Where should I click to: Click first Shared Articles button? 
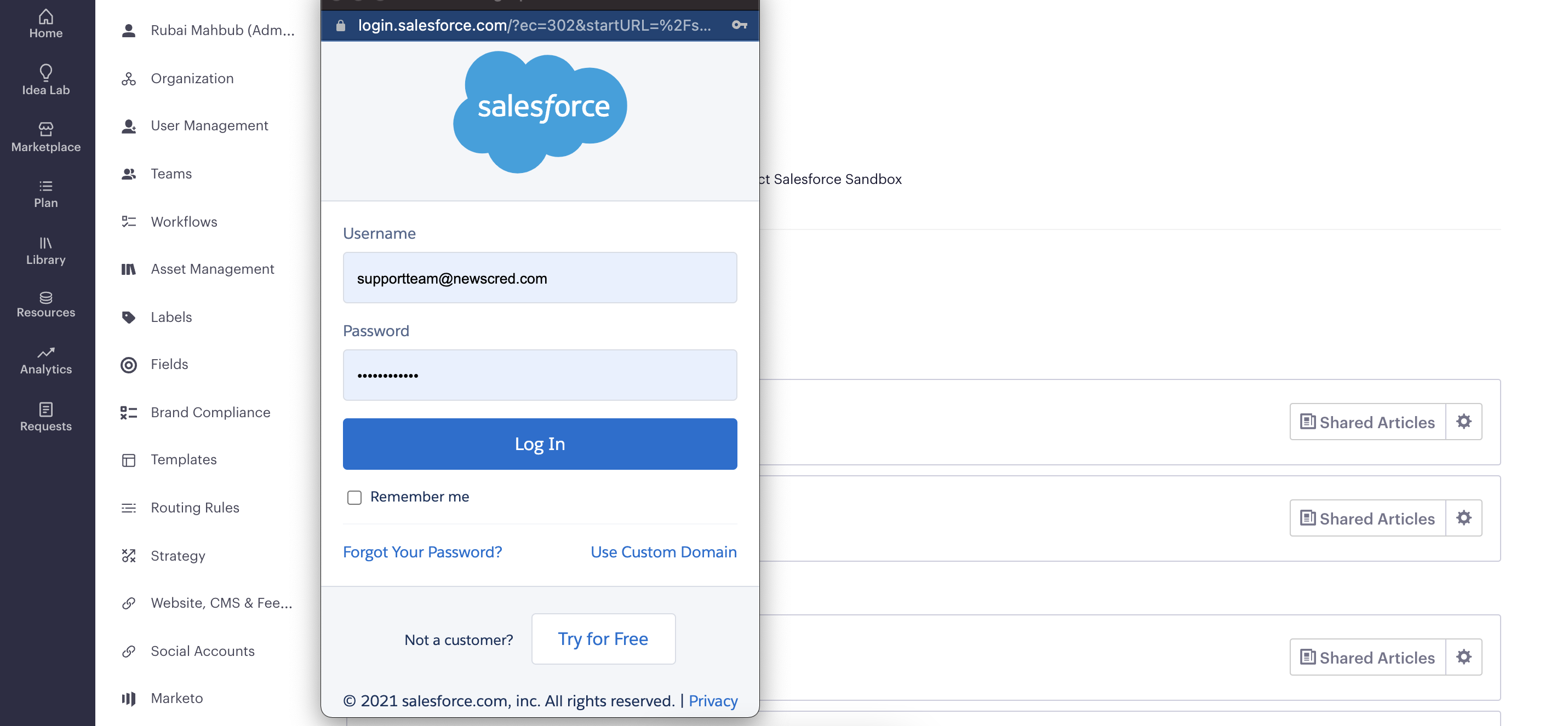point(1367,421)
